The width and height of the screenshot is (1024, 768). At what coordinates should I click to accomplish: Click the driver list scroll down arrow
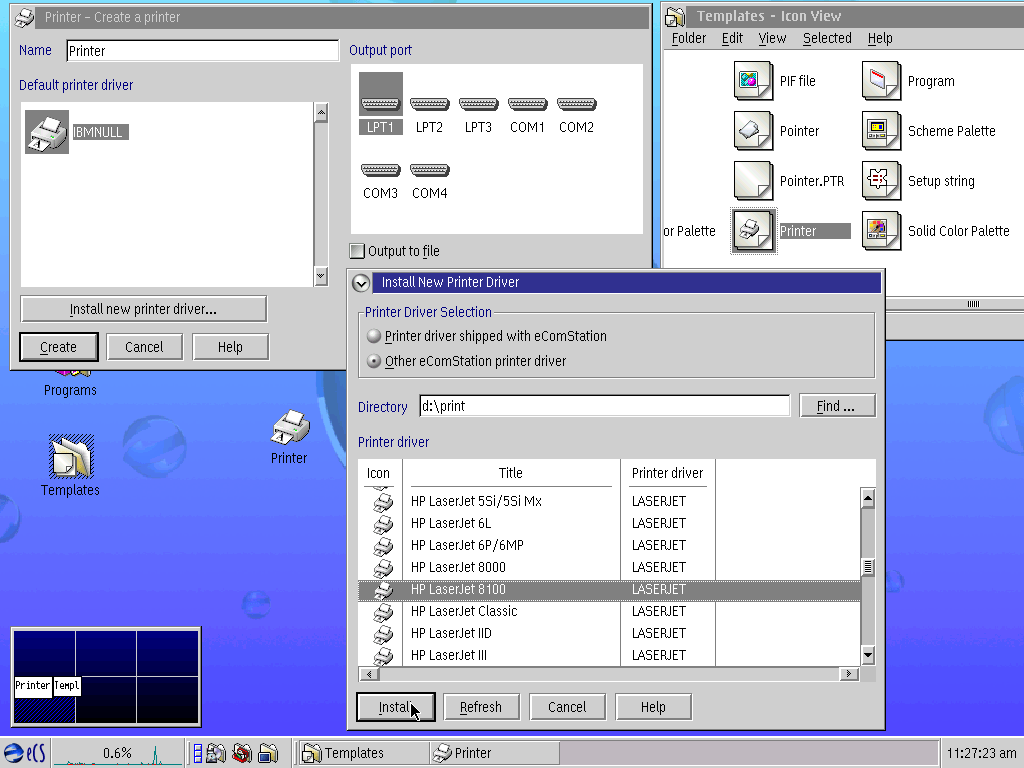click(868, 654)
